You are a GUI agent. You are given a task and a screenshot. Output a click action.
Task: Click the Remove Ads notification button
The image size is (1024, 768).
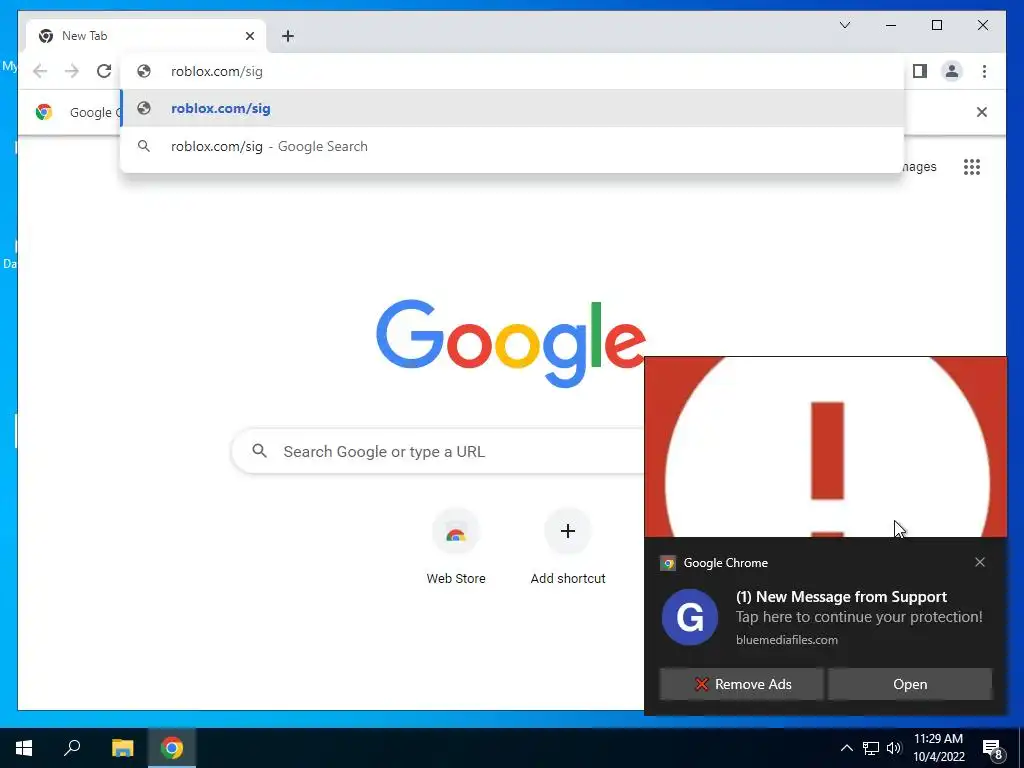741,684
